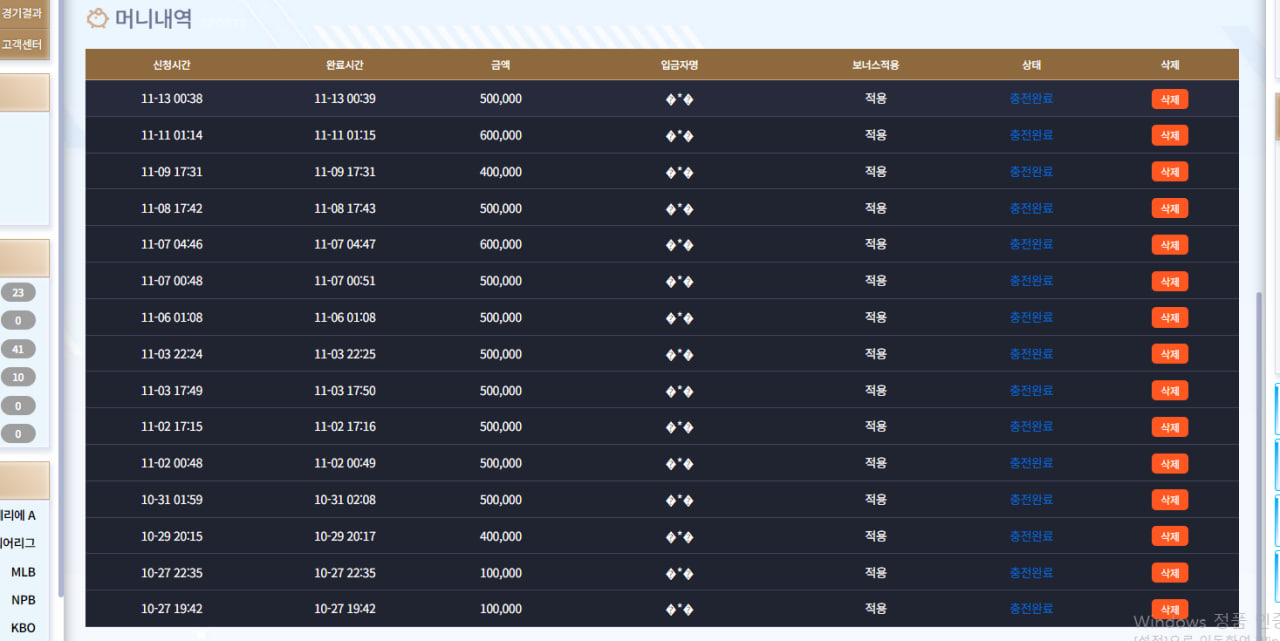Delete the 11-06 01:08 deposit record
1280x641 pixels.
tap(1169, 318)
